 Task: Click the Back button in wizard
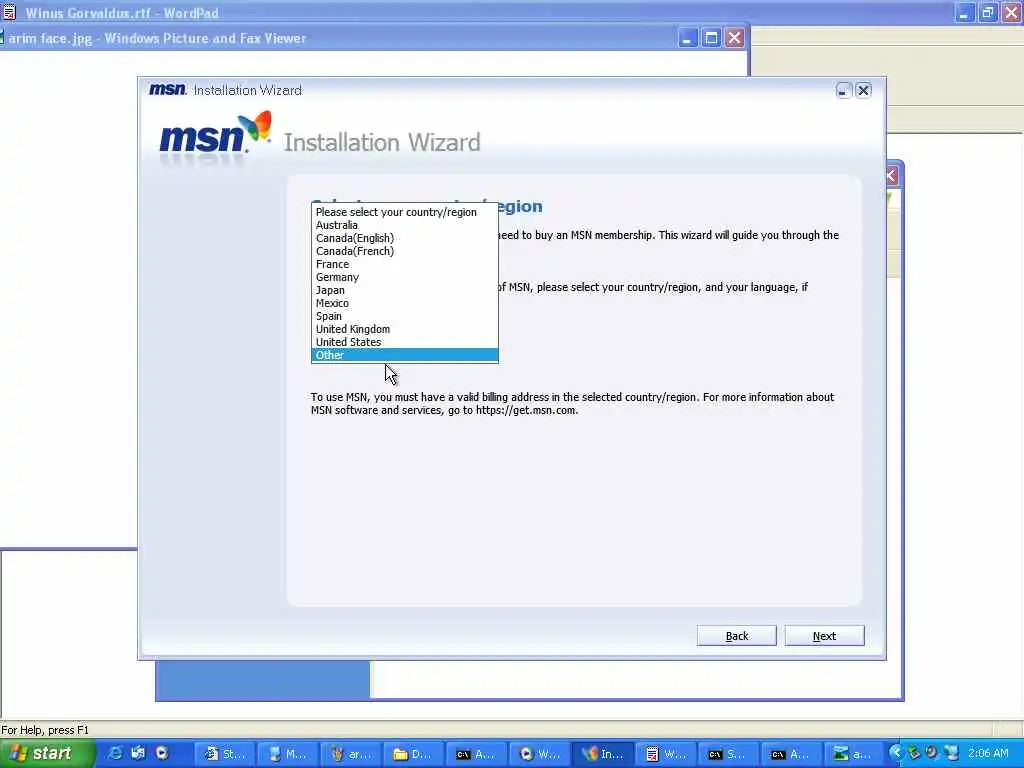pyautogui.click(x=737, y=636)
